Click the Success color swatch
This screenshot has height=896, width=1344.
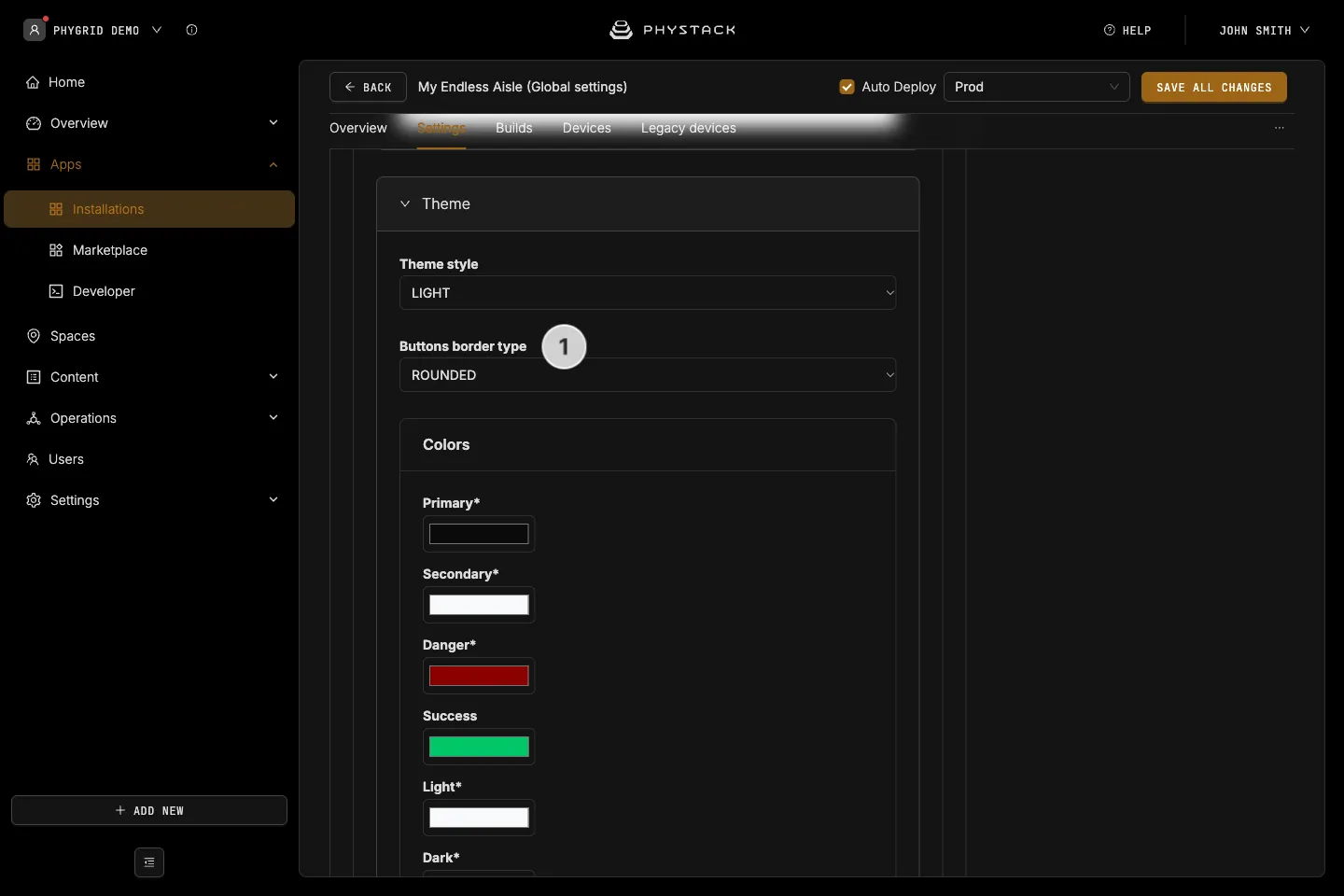point(479,747)
